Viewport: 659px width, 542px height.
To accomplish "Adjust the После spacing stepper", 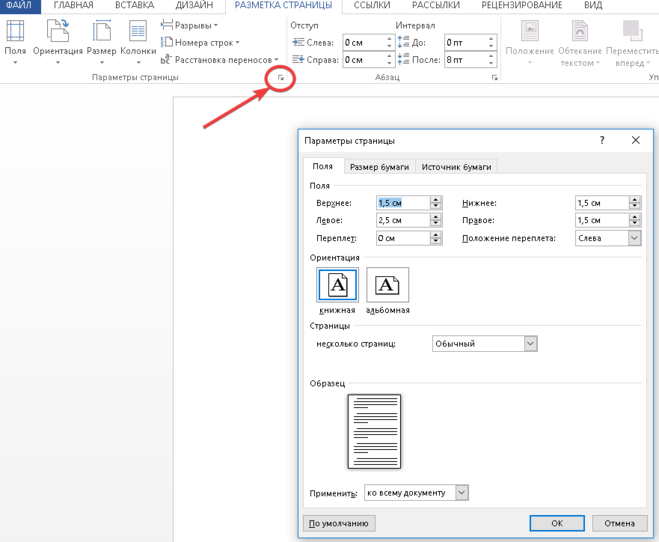I will pos(491,60).
